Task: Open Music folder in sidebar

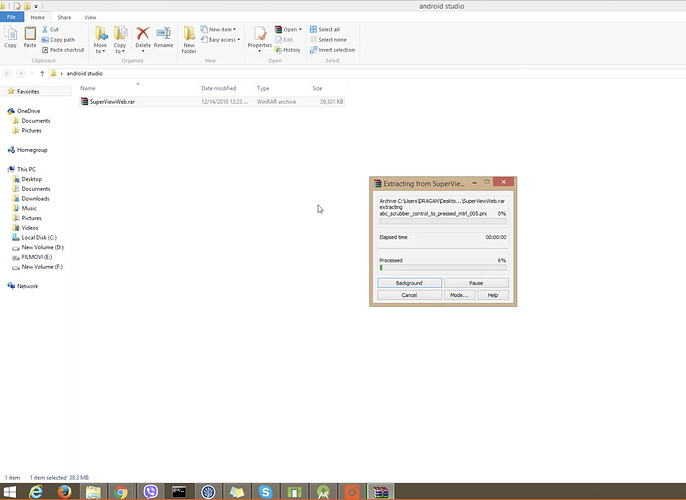Action: coord(29,208)
